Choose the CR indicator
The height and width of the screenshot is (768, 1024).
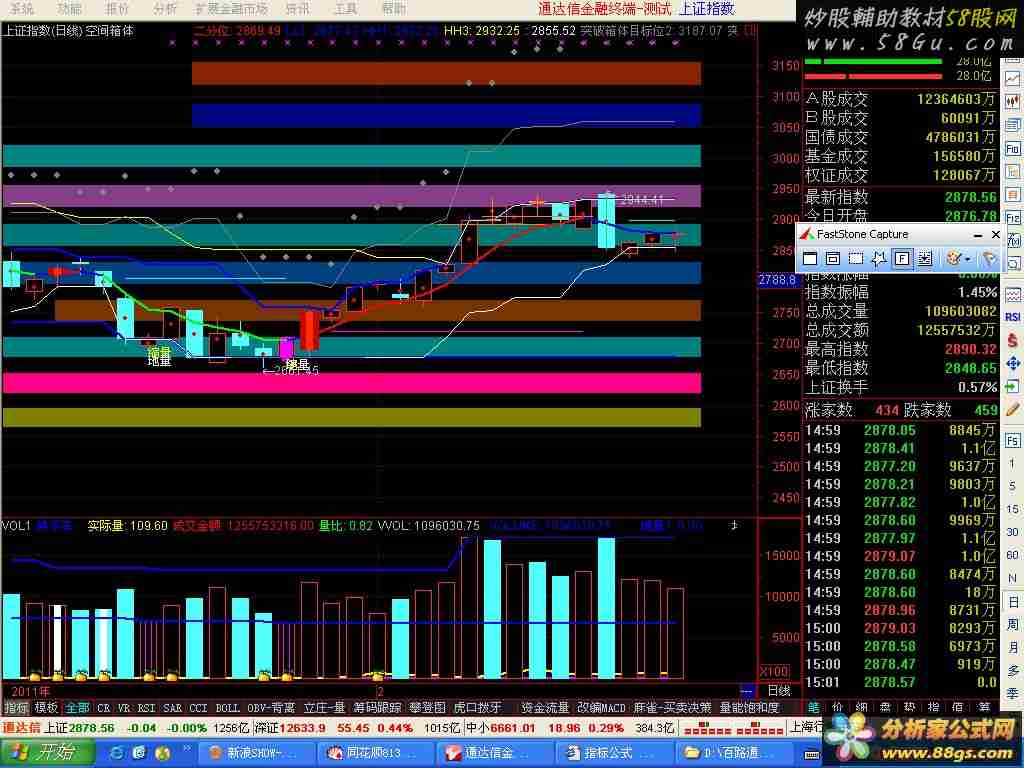click(104, 707)
